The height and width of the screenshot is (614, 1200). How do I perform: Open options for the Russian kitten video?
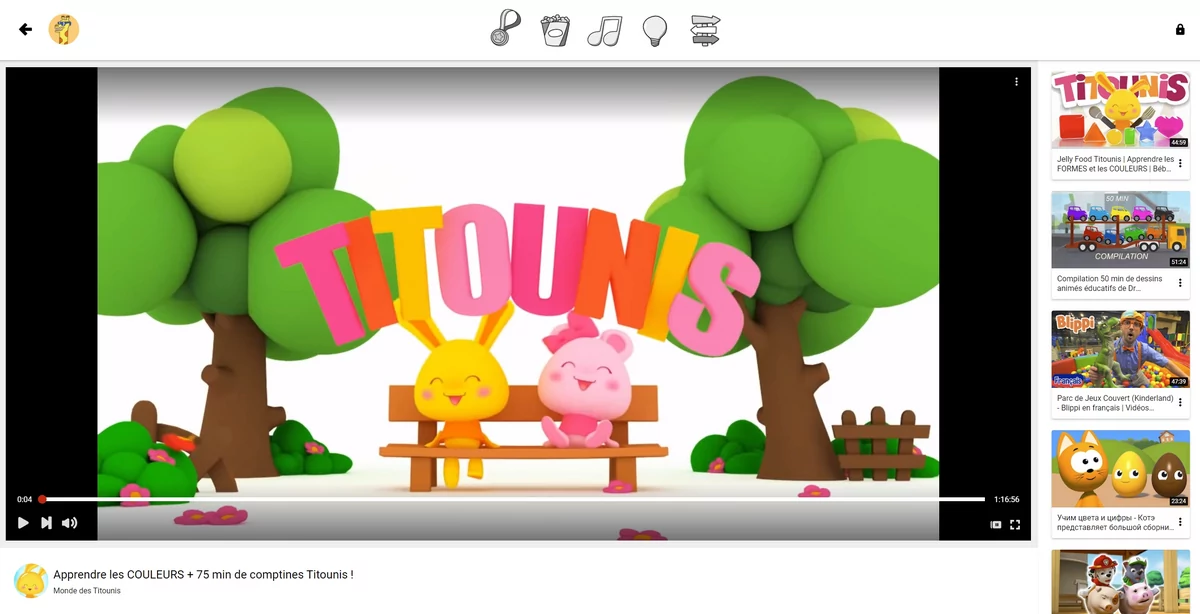coord(1180,523)
